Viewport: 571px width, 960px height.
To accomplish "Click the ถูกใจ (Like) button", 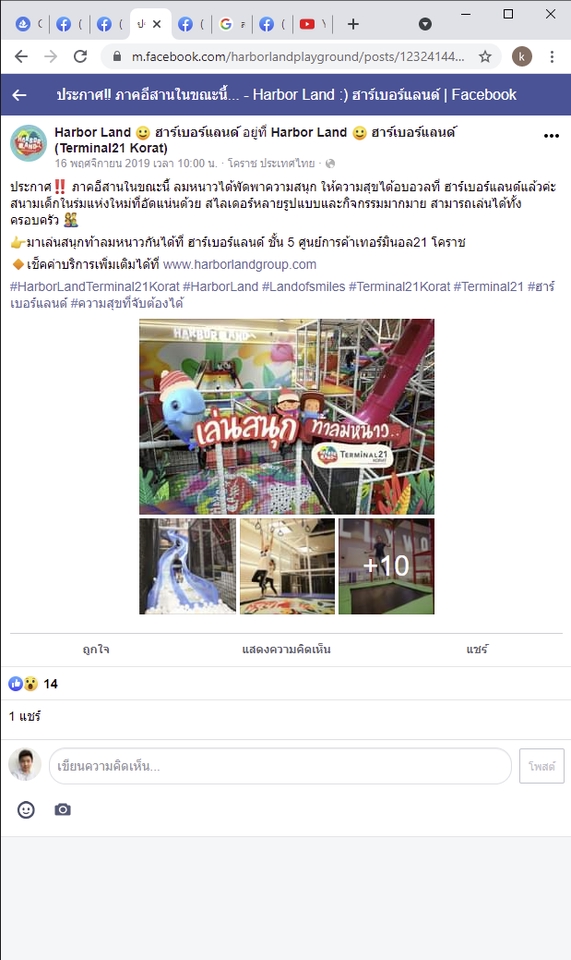I will click(x=96, y=650).
